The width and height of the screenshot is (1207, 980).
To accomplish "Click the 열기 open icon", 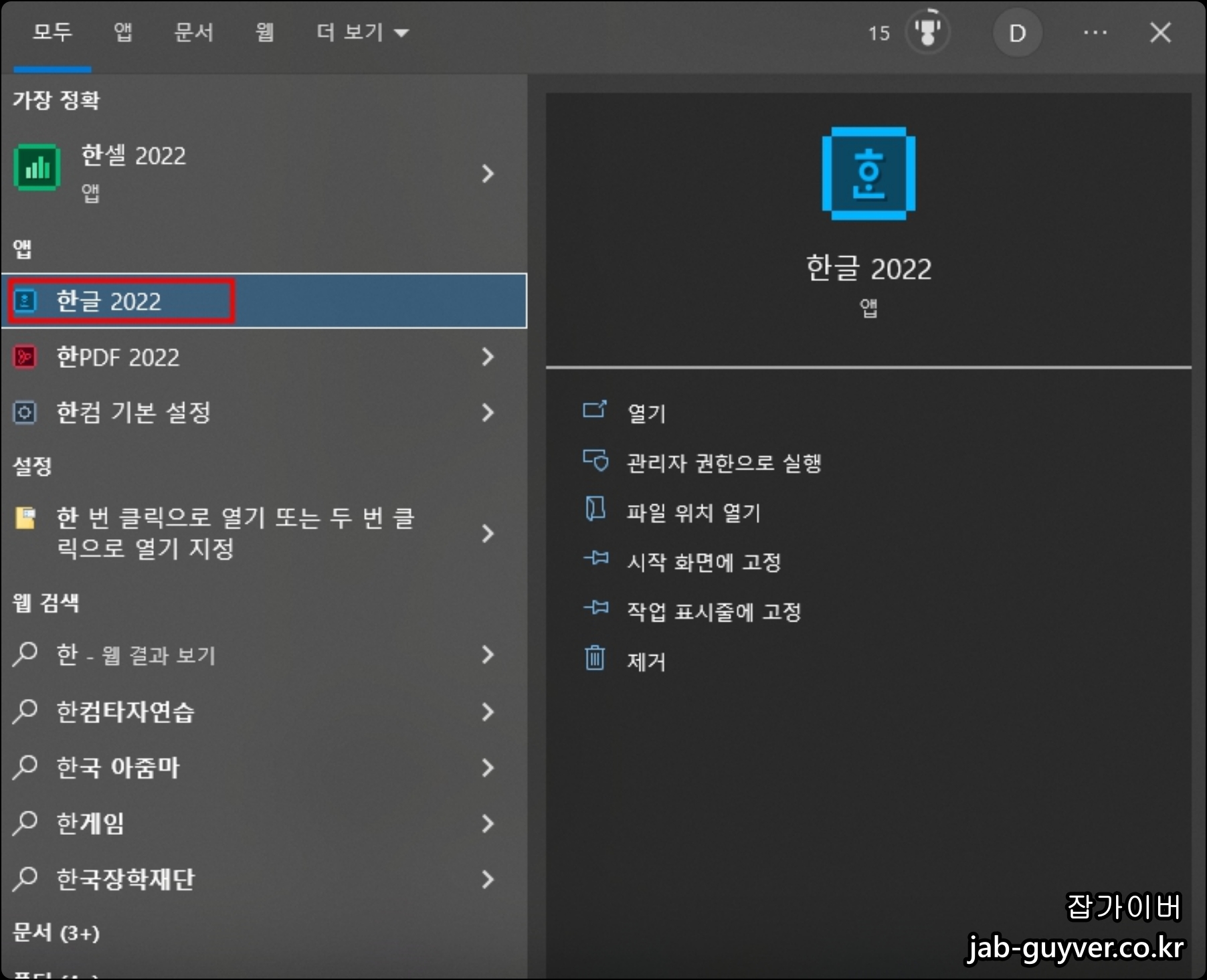I will point(595,409).
